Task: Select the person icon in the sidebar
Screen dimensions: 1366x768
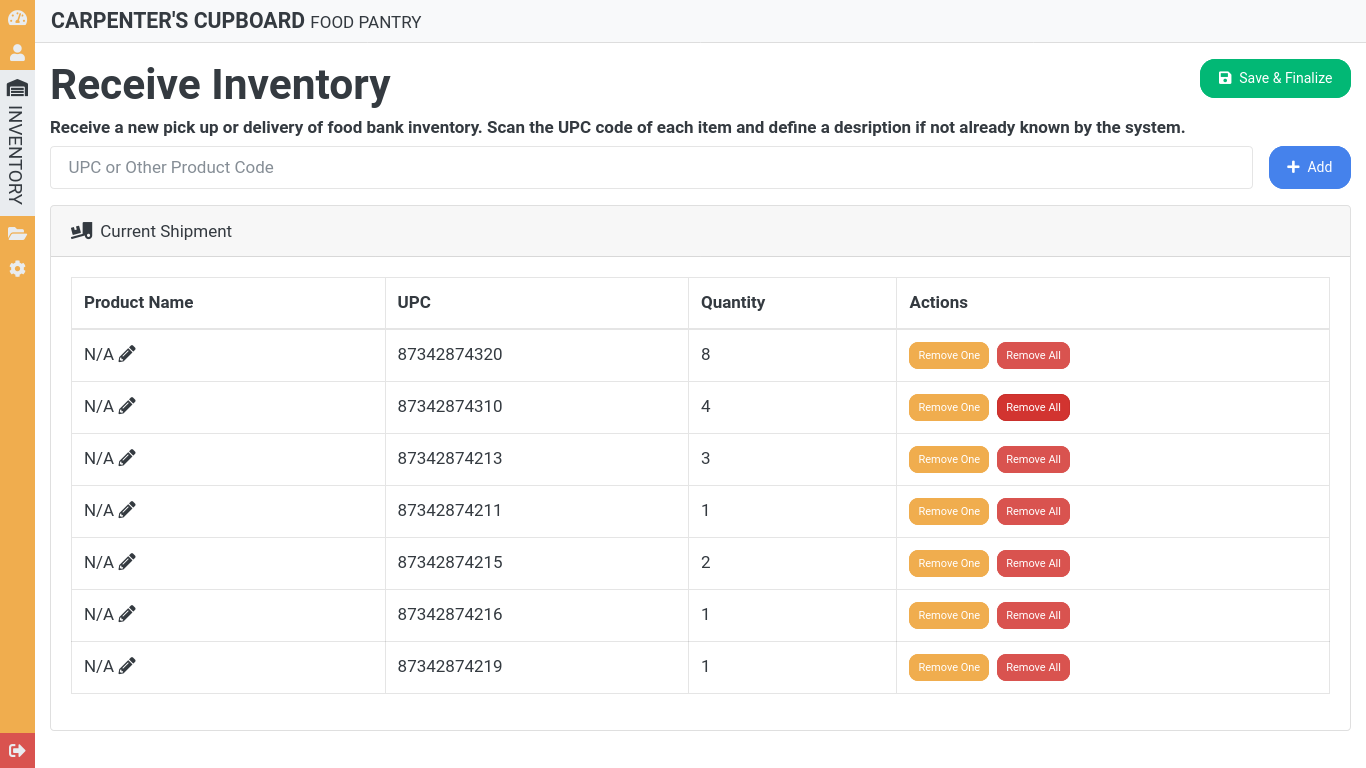Action: pyautogui.click(x=17, y=52)
